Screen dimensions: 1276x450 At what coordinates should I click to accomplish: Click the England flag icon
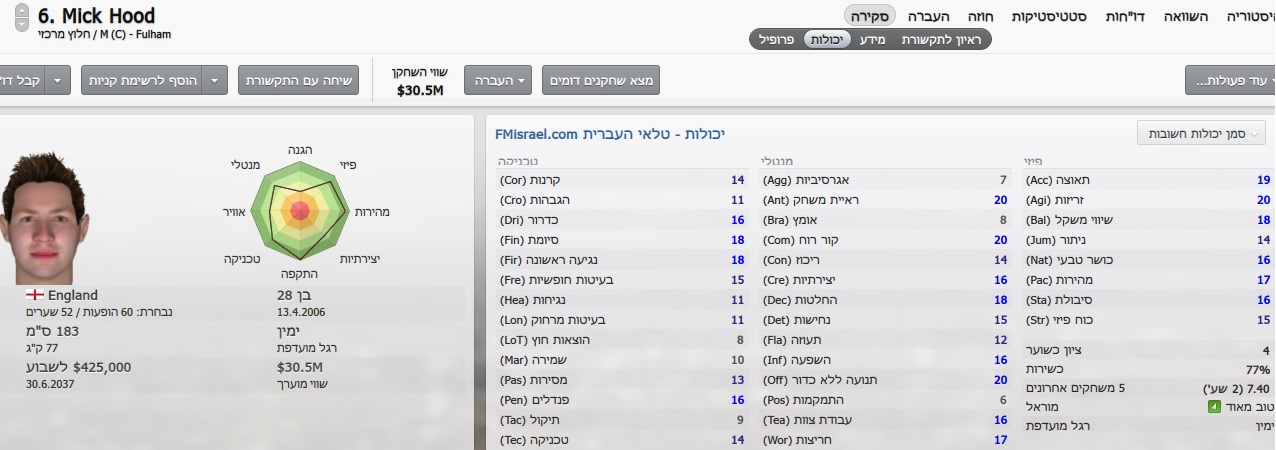34,295
